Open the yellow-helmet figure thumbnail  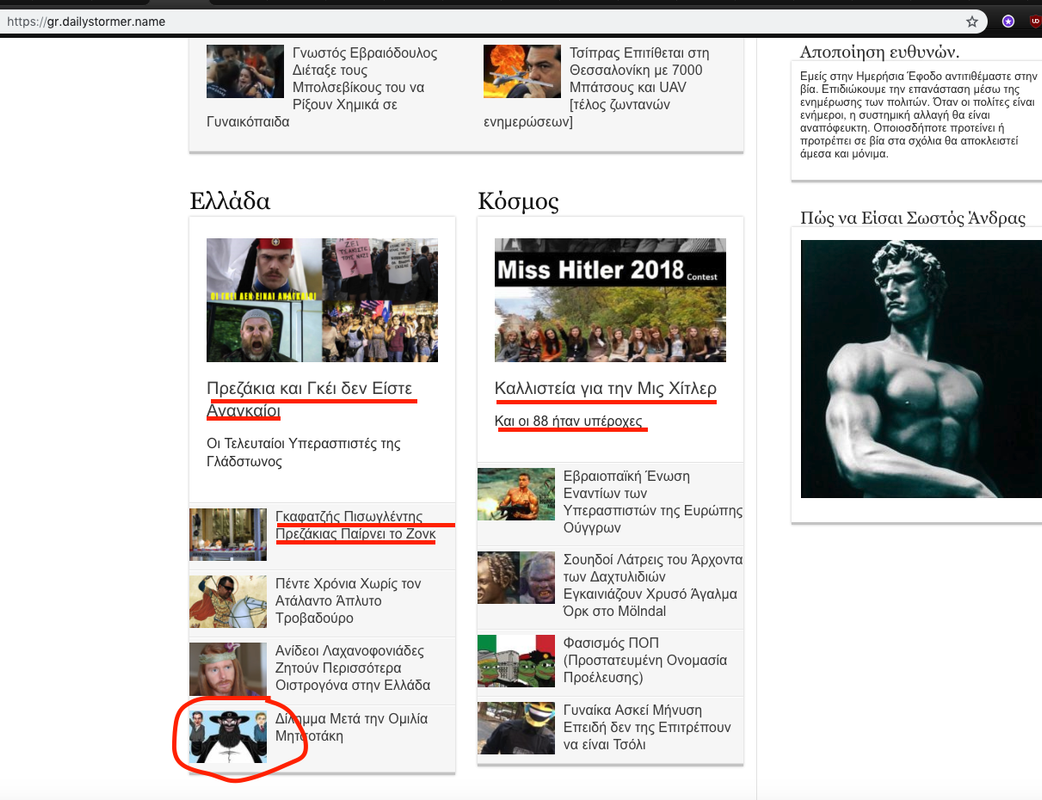click(x=516, y=728)
